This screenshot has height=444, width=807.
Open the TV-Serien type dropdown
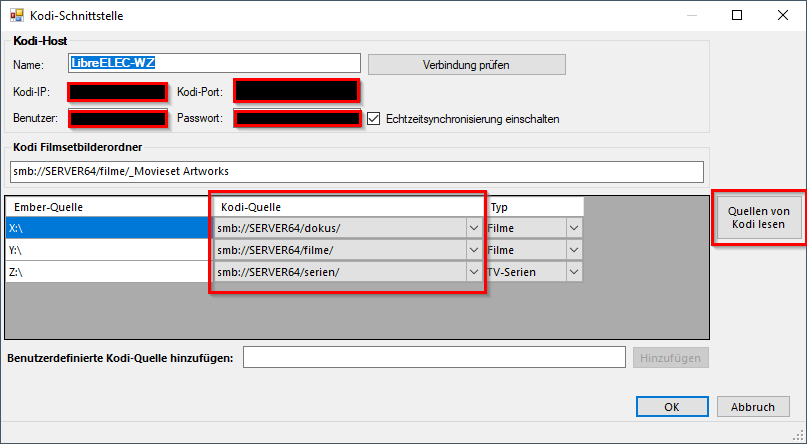coord(574,272)
